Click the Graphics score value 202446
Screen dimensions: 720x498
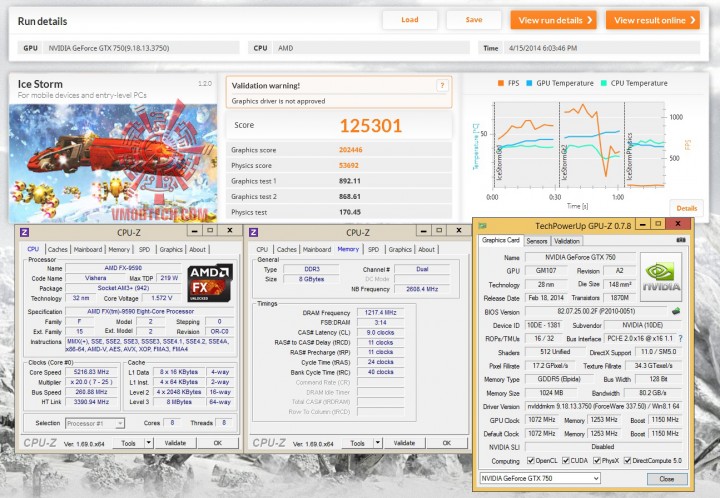(x=351, y=150)
